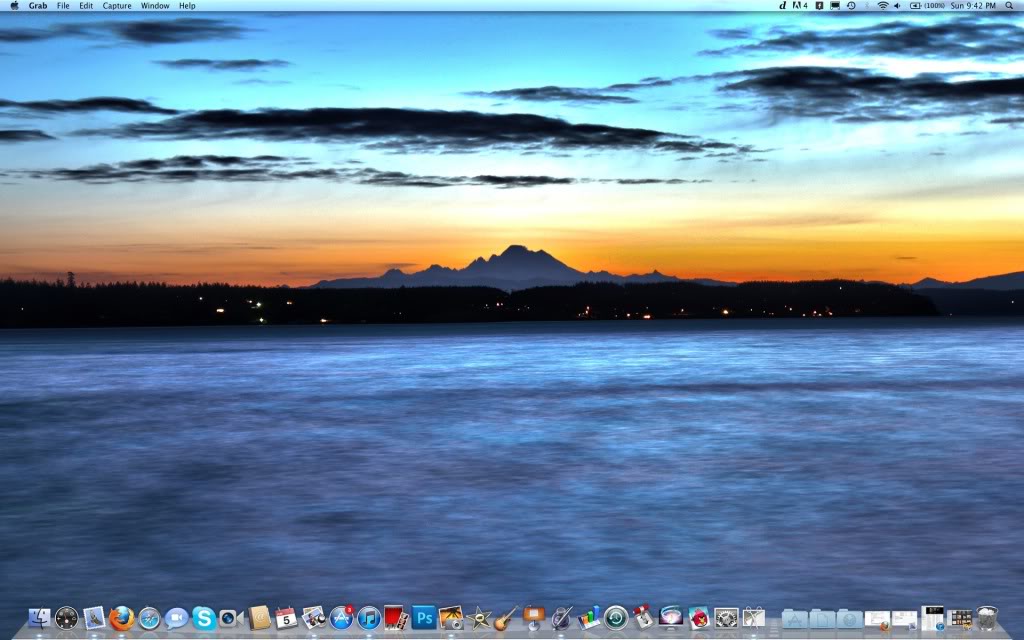
Task: Launch iPhoto from the Dock
Action: 313,617
